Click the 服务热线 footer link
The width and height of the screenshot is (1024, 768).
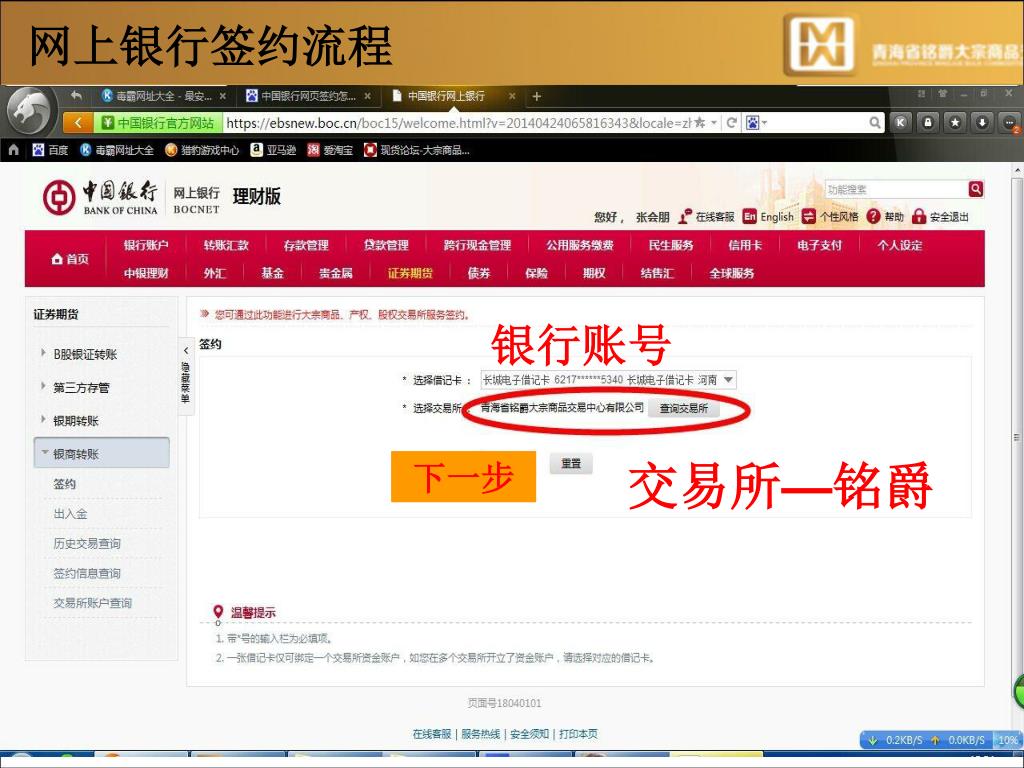480,734
